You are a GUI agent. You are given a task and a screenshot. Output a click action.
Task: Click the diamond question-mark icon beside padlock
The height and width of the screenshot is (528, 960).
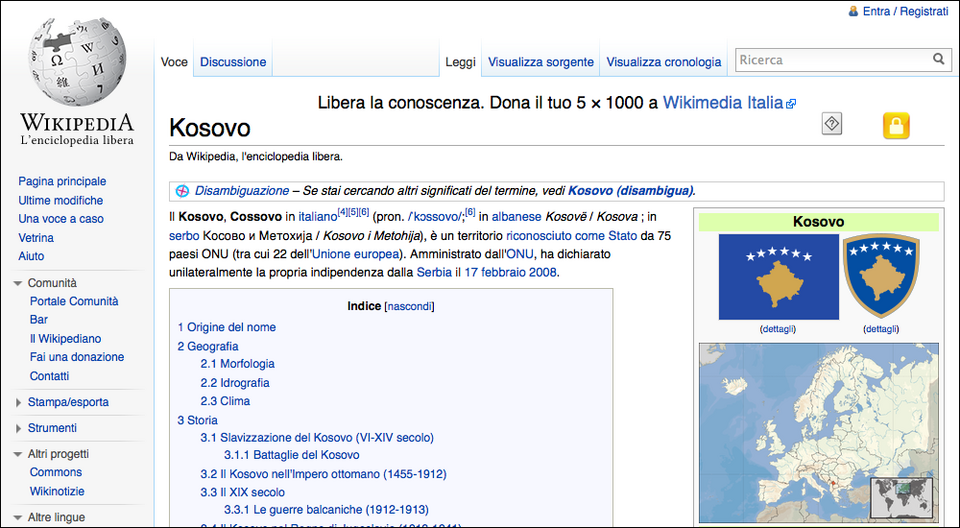[x=831, y=124]
